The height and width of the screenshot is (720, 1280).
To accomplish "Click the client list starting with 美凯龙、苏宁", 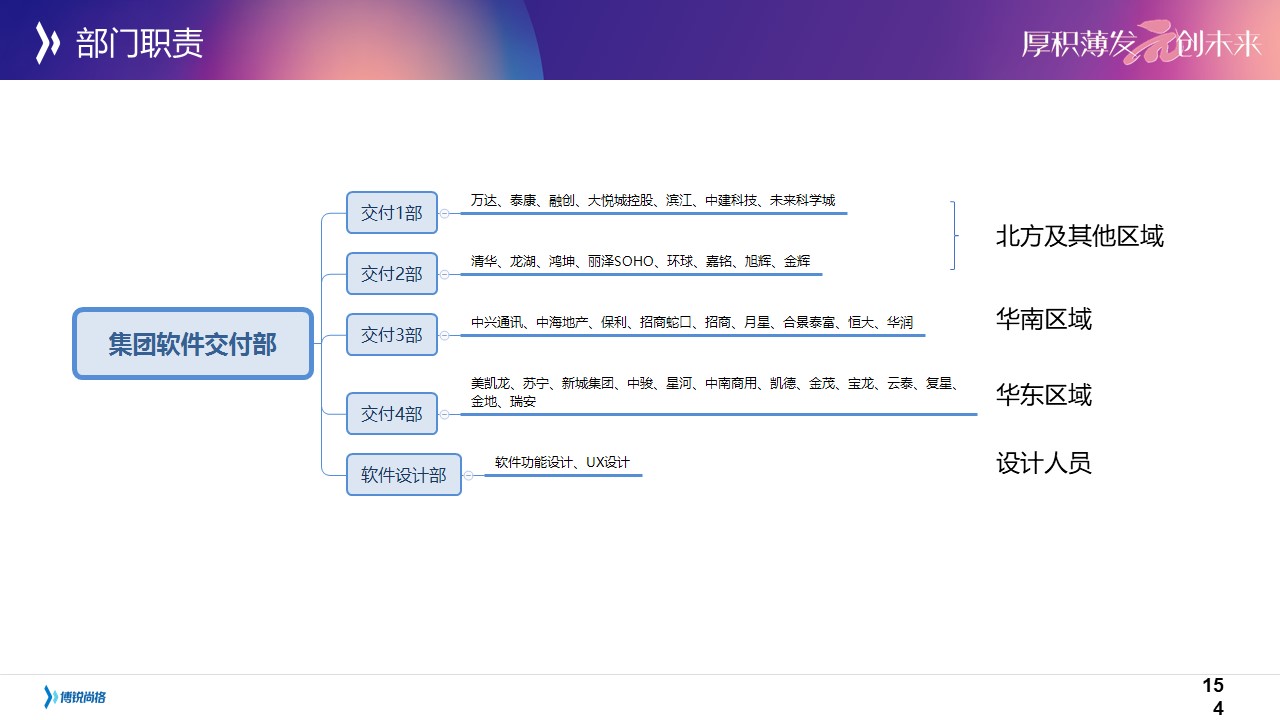I will [715, 392].
